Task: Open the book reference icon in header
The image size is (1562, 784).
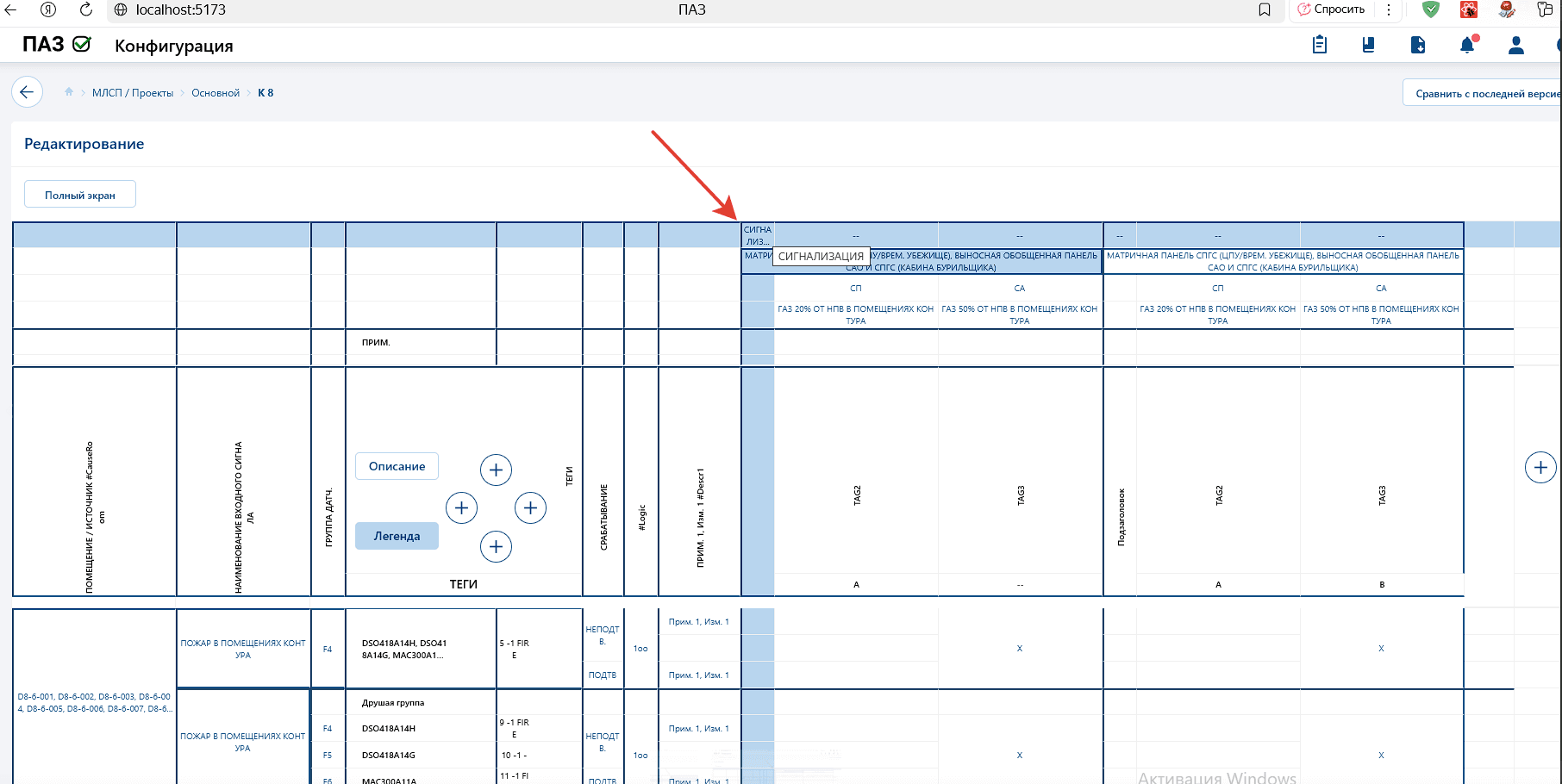Action: point(1368,45)
